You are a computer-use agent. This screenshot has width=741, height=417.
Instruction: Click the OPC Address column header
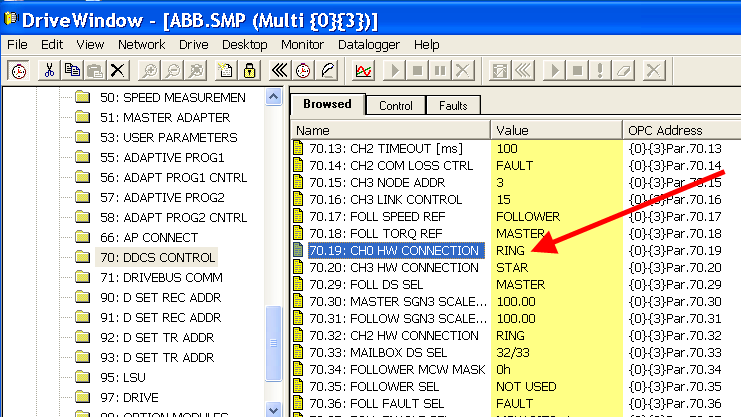click(x=680, y=130)
